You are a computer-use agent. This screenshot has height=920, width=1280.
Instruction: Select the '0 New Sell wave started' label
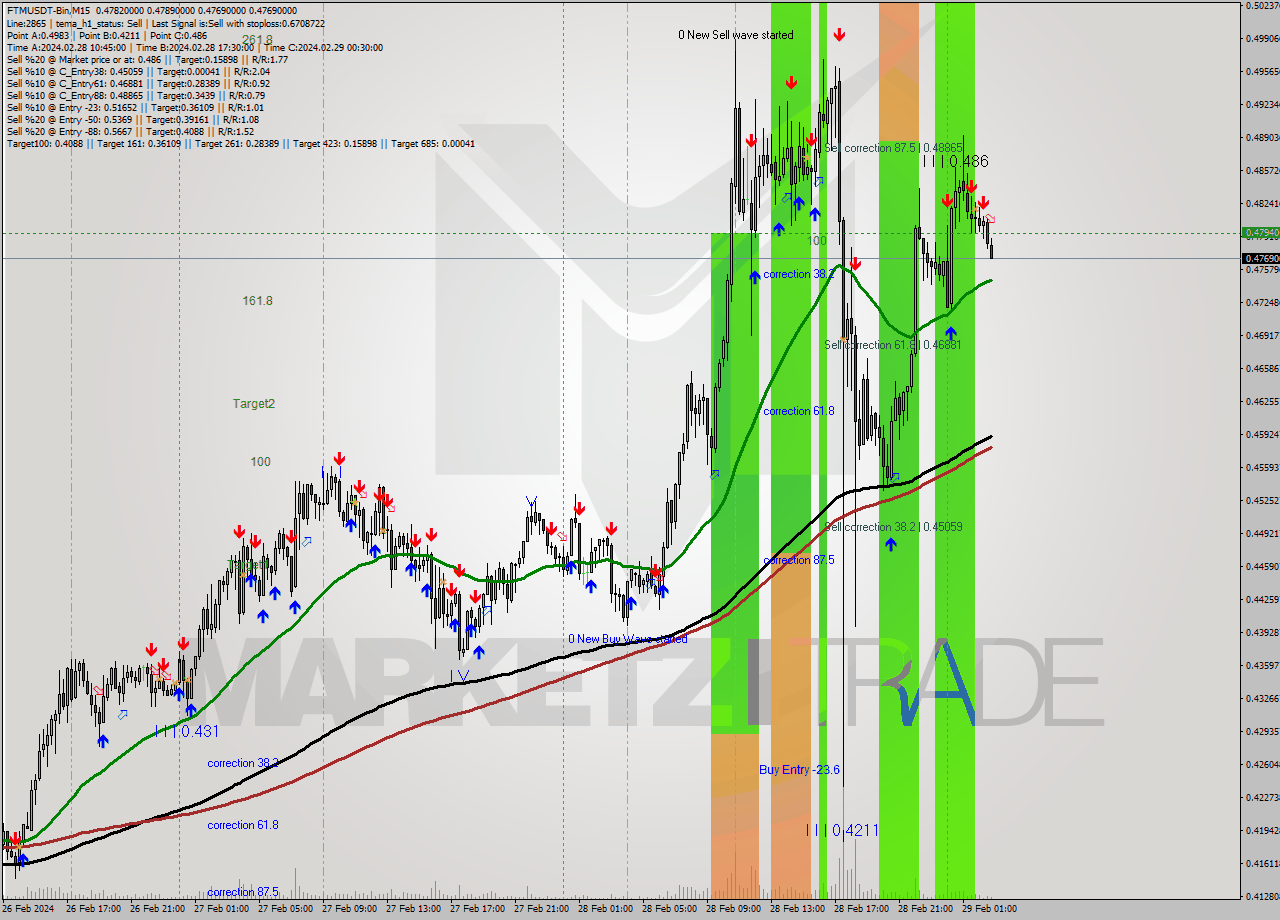click(x=735, y=35)
